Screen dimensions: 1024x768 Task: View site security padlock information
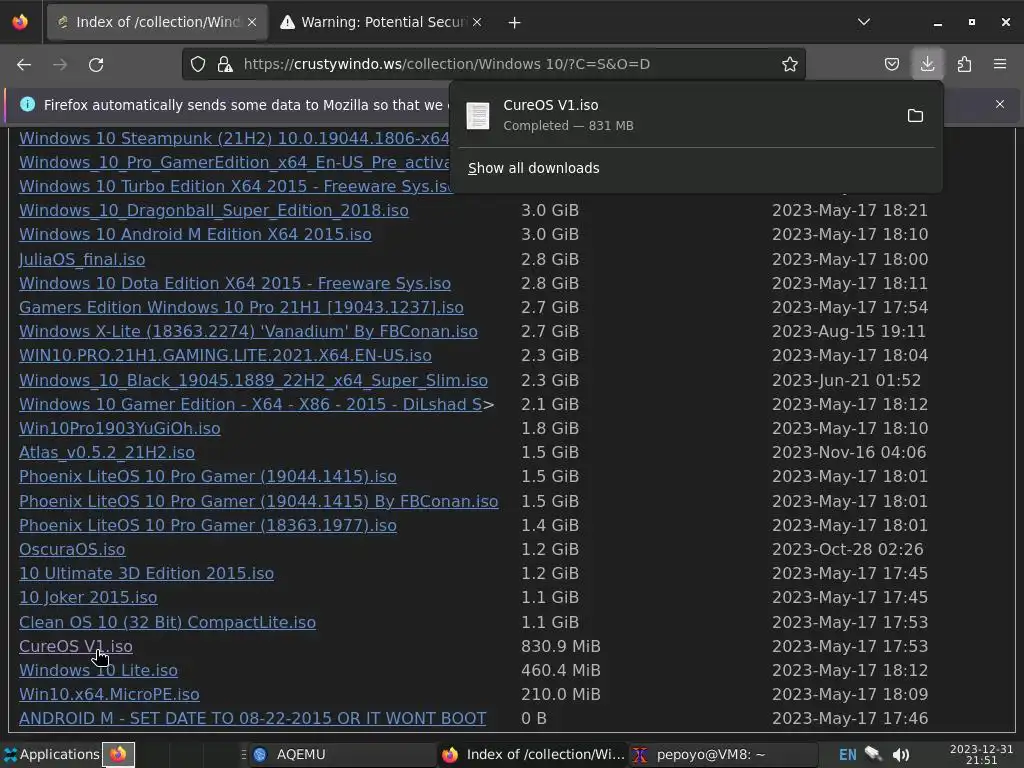(x=225, y=64)
